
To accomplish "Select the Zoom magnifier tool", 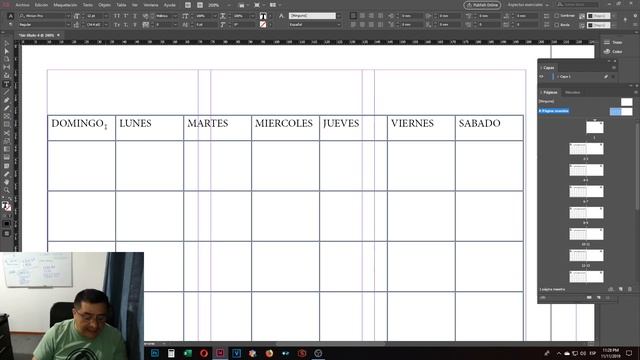I will (x=7, y=190).
